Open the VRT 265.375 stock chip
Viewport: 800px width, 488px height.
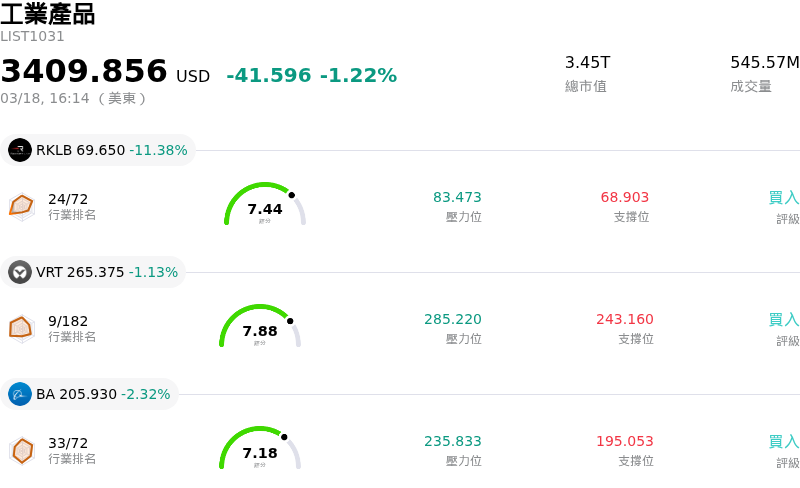pos(94,272)
